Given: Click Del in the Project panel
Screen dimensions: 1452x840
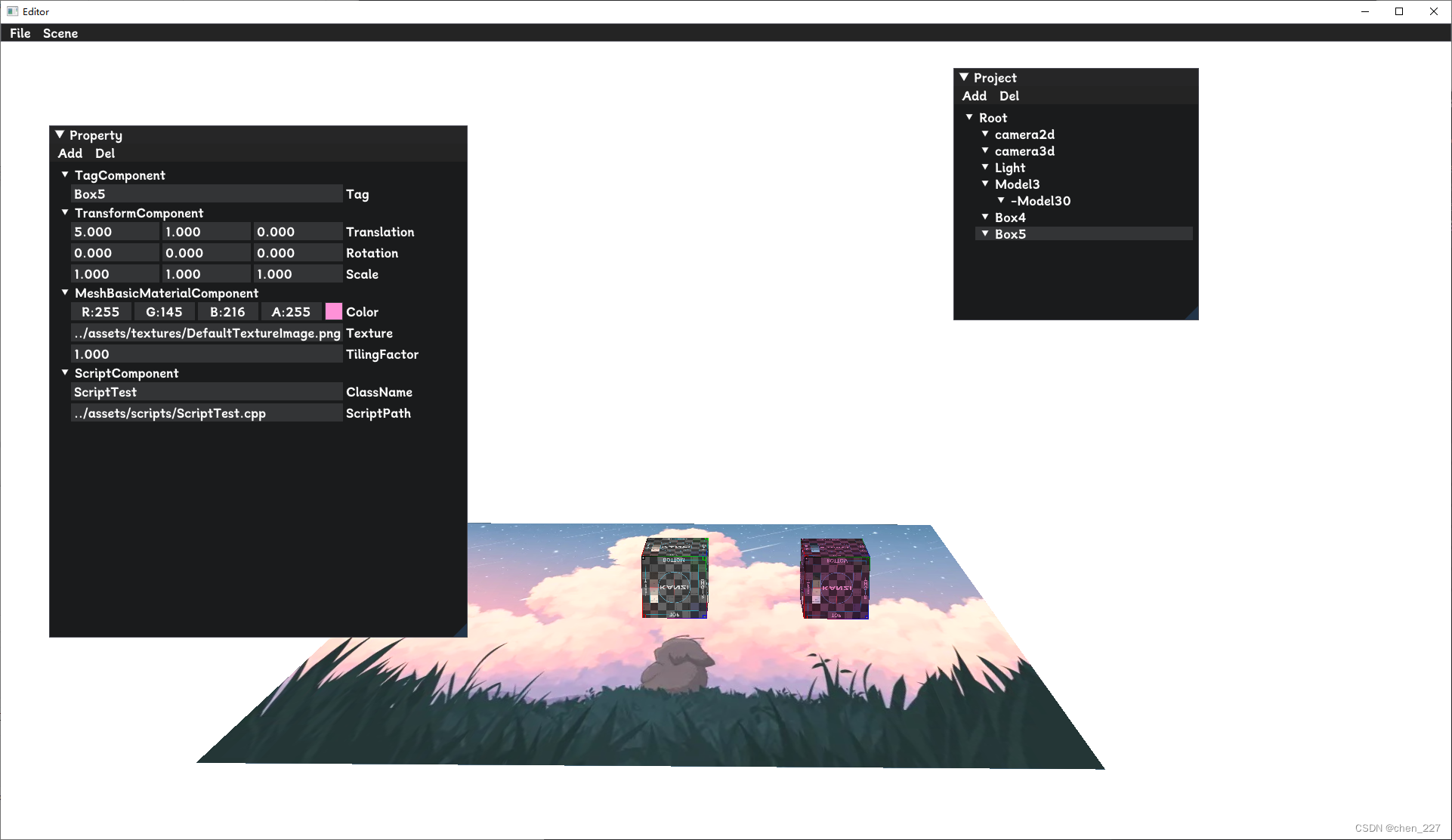Looking at the screenshot, I should [x=1009, y=96].
